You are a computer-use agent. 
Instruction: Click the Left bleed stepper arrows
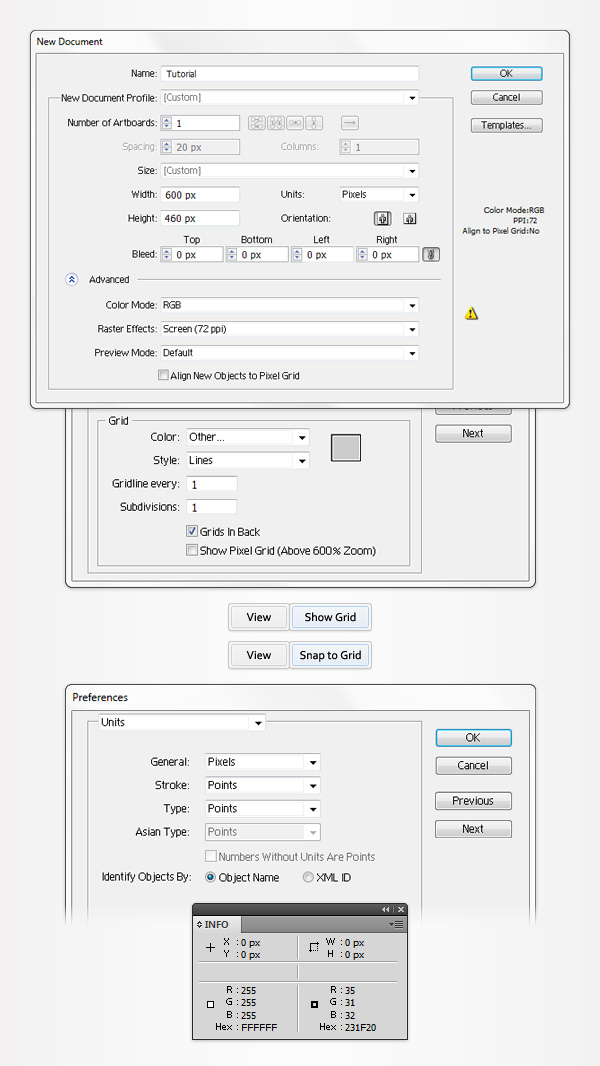[297, 254]
